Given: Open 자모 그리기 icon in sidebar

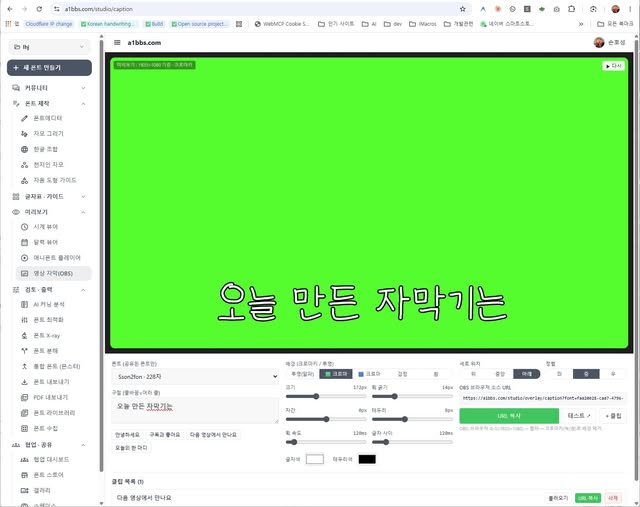Looking at the screenshot, I should 24,134.
